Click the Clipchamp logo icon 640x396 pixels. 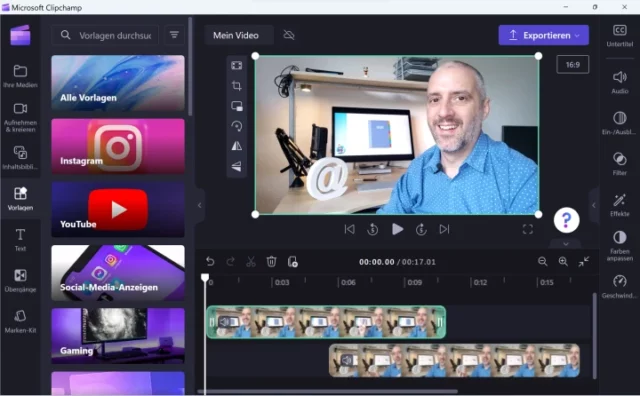[x=20, y=35]
